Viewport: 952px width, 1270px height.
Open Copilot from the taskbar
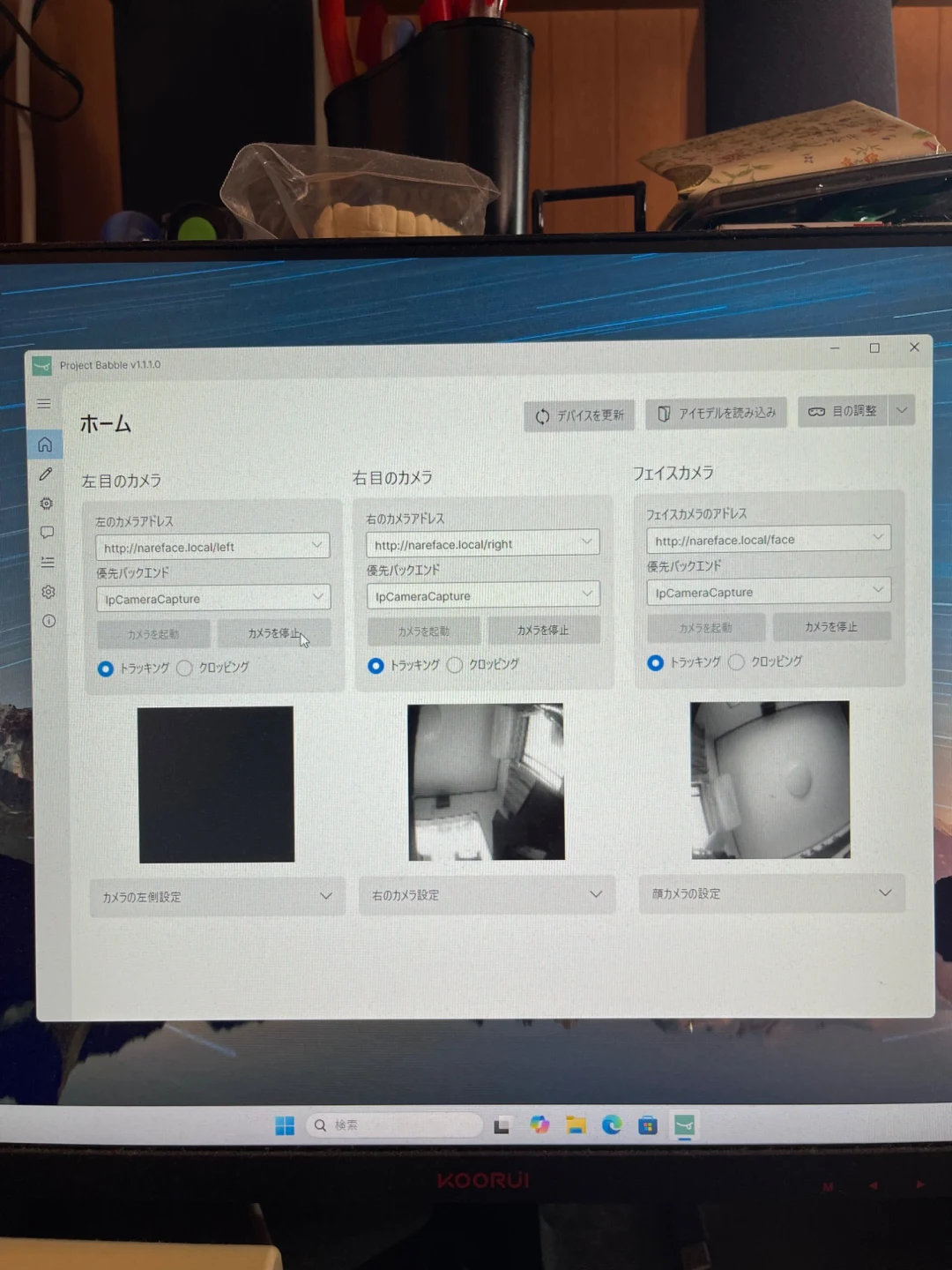539,1124
